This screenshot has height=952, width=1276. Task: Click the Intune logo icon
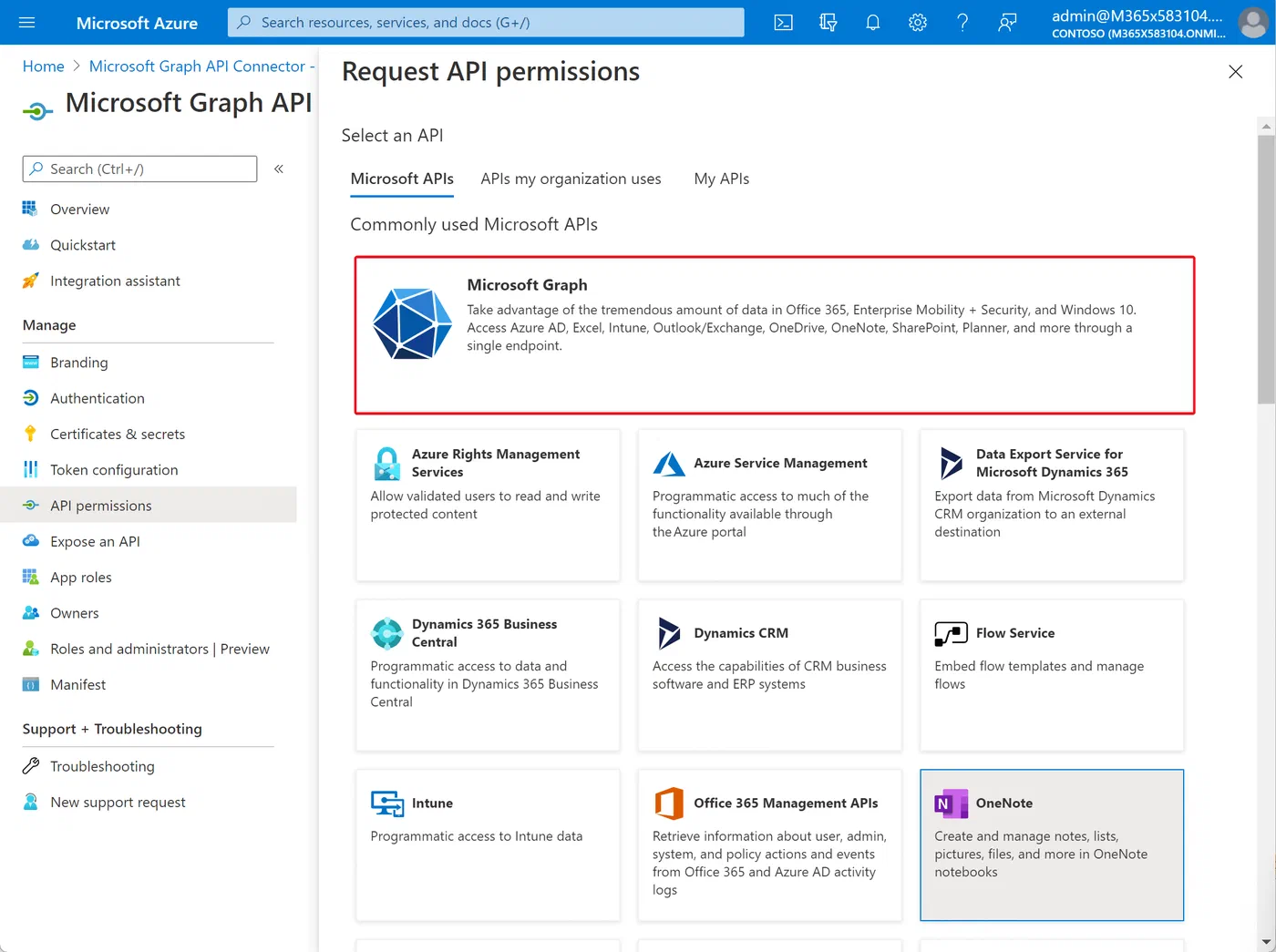click(x=387, y=804)
